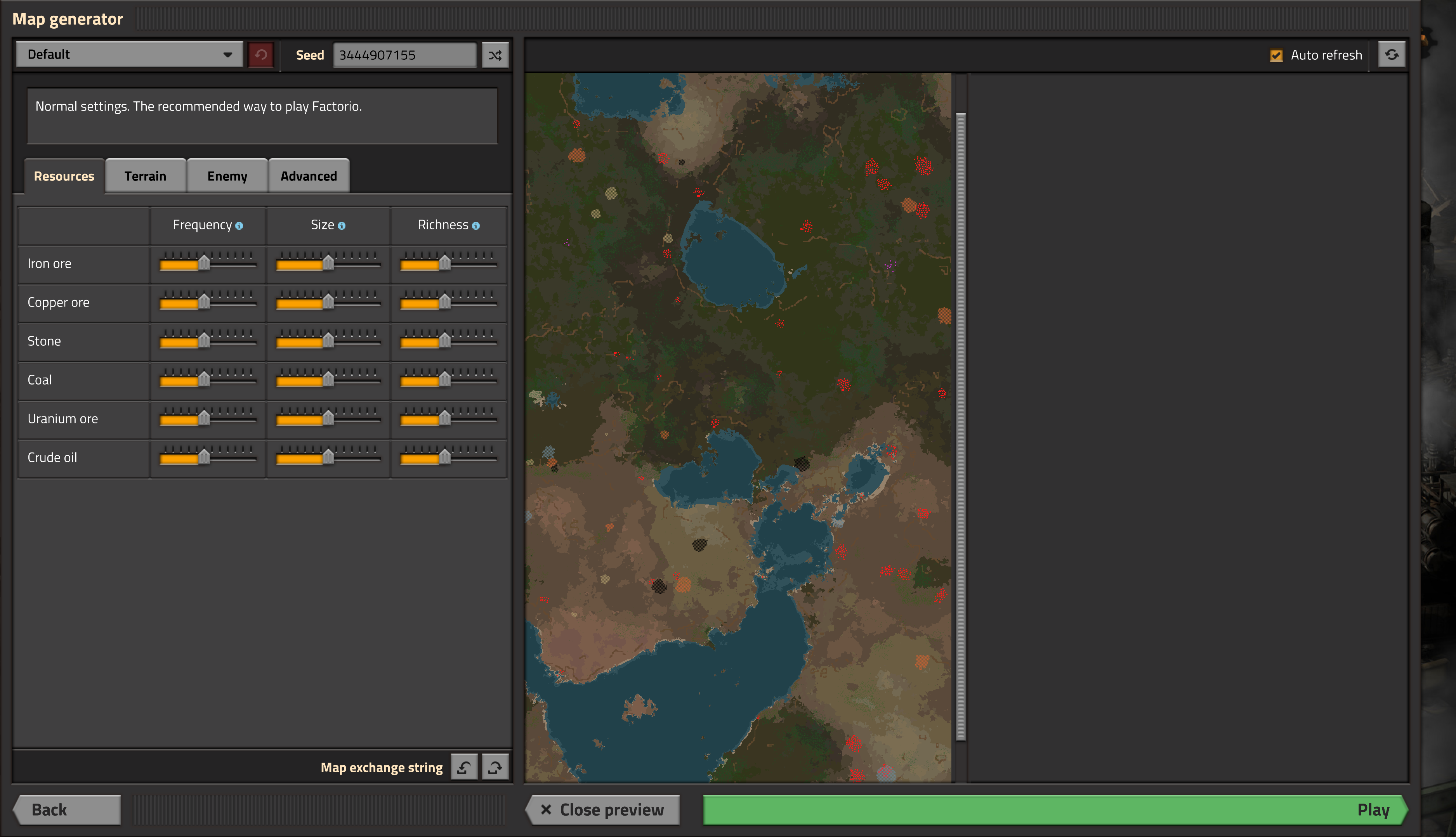The width and height of the screenshot is (1456, 837).
Task: Open the Enemy tab
Action: click(x=227, y=176)
